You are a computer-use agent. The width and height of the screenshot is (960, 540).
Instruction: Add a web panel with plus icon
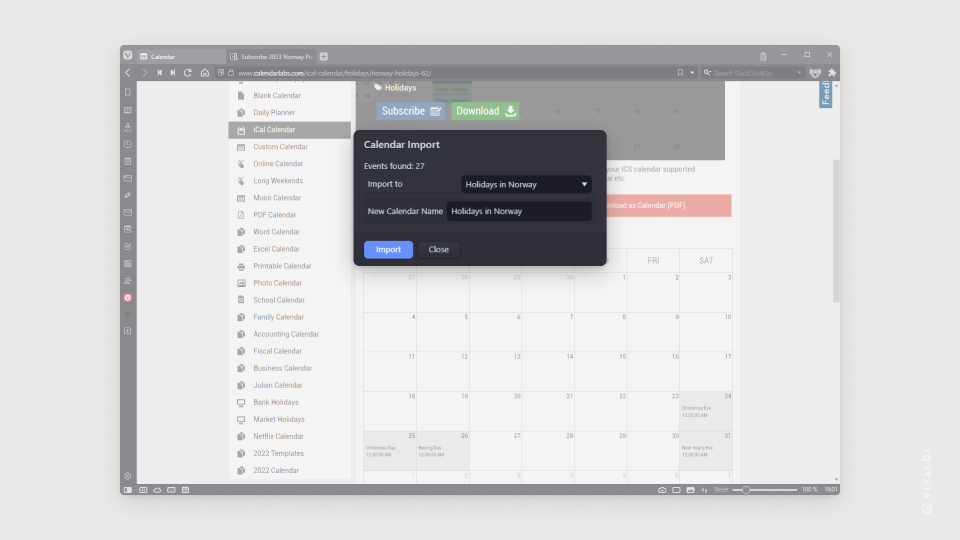coord(128,331)
